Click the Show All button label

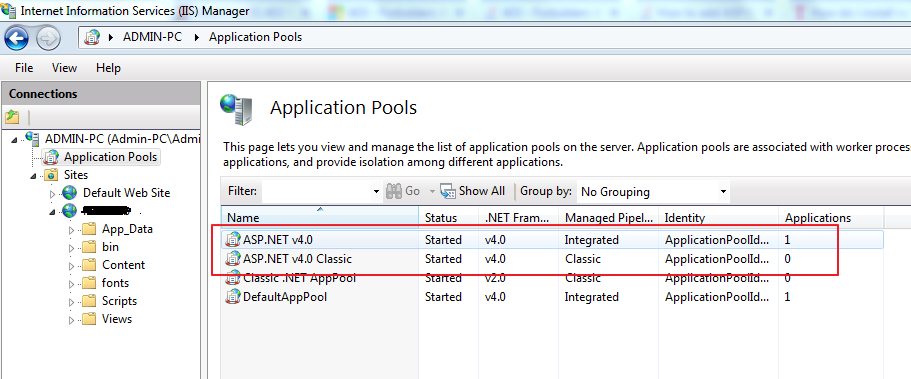[x=482, y=191]
